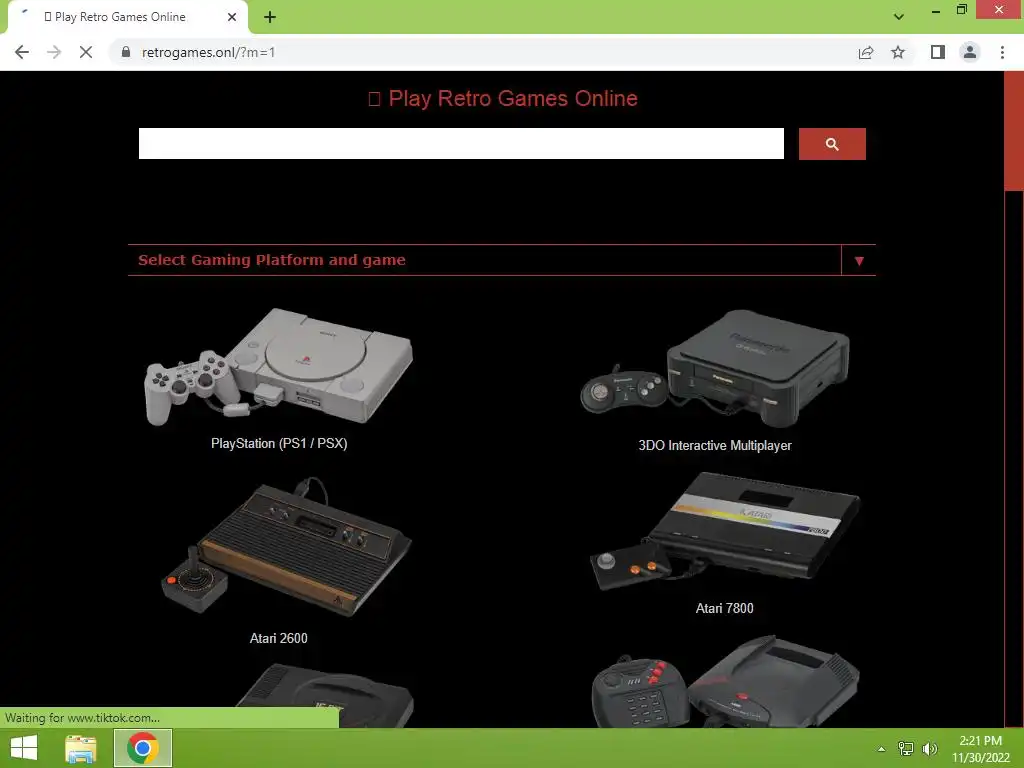Open the tab search chevron

pyautogui.click(x=899, y=17)
